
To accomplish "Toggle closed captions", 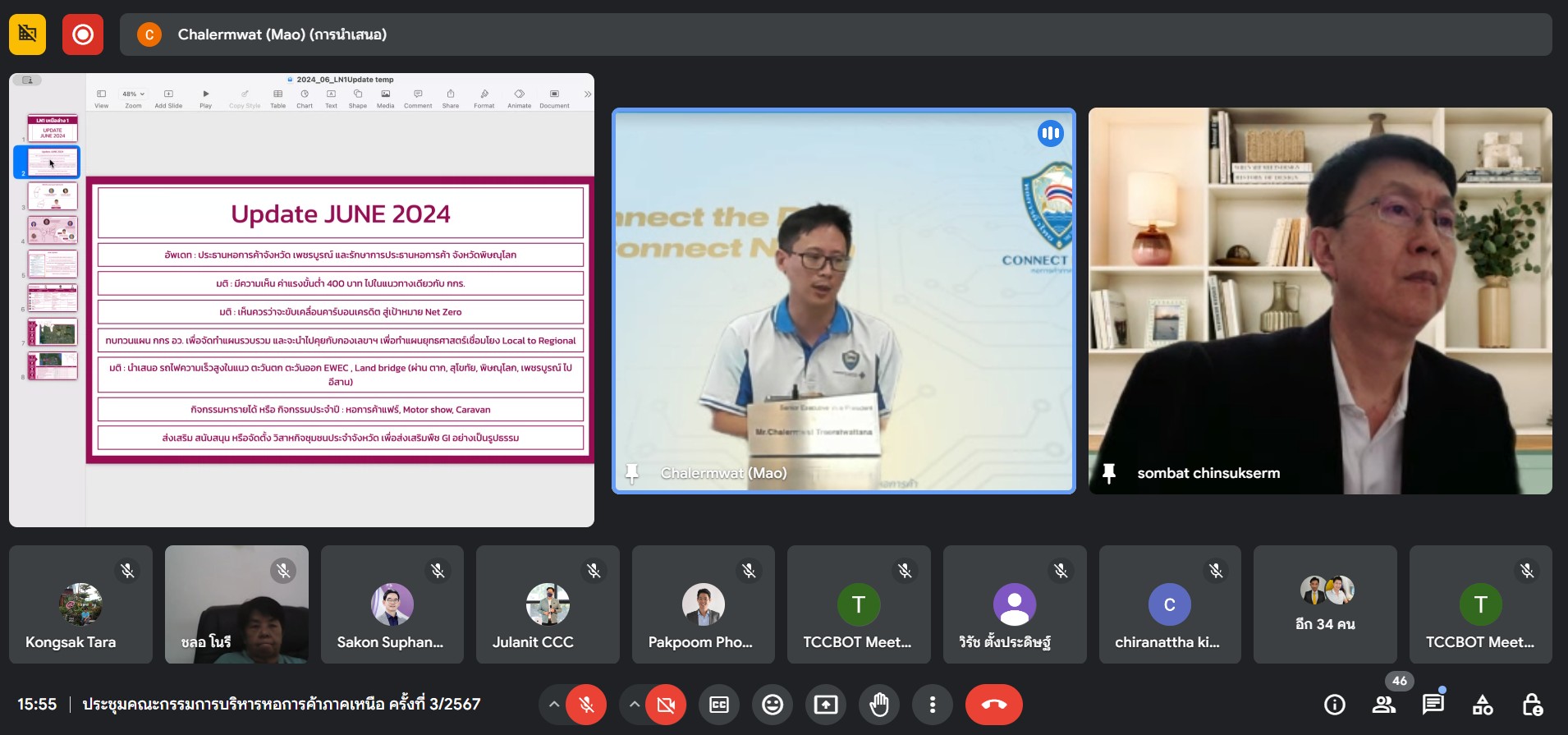I will [x=718, y=705].
